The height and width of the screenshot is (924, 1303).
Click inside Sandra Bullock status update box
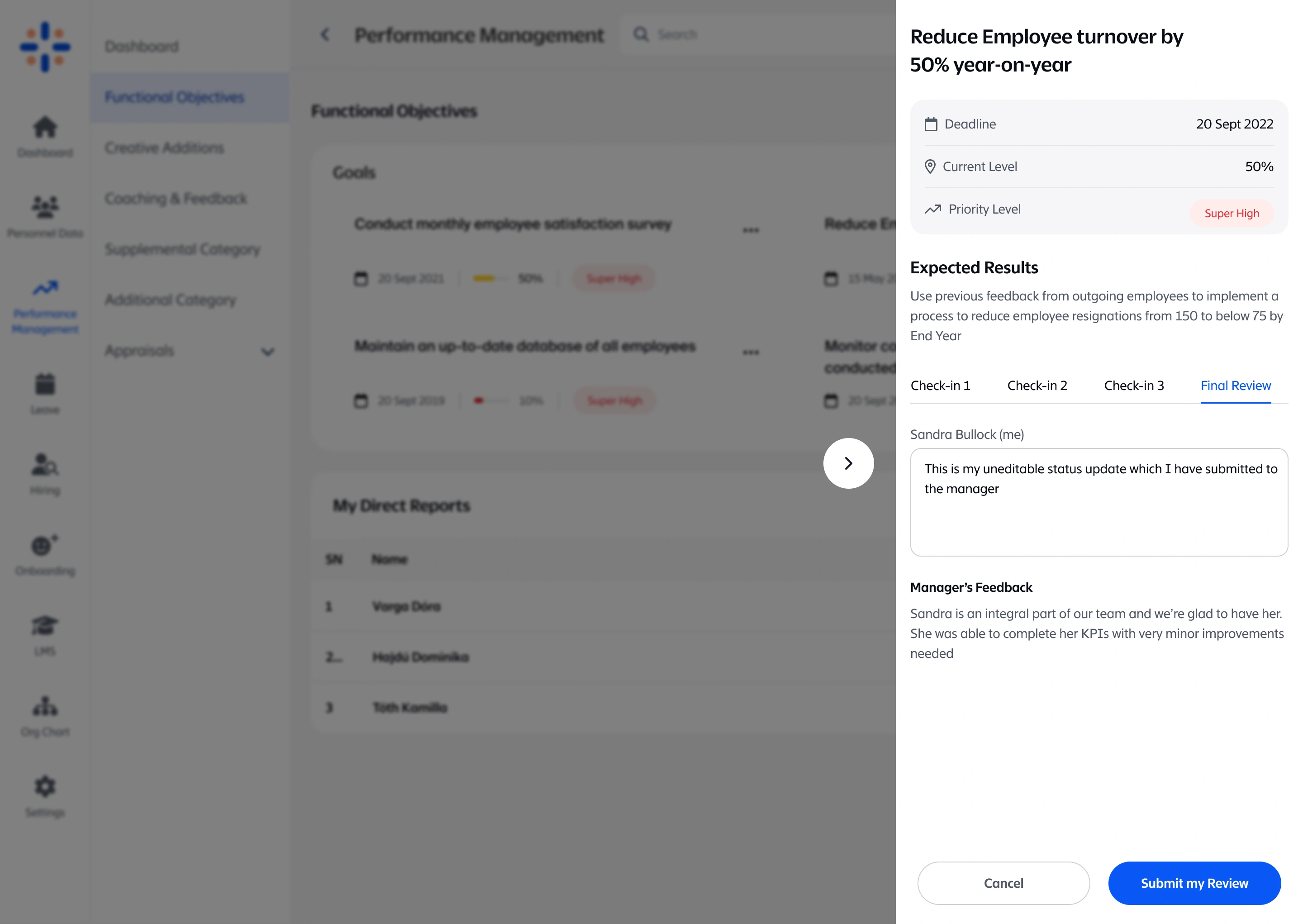[1098, 502]
